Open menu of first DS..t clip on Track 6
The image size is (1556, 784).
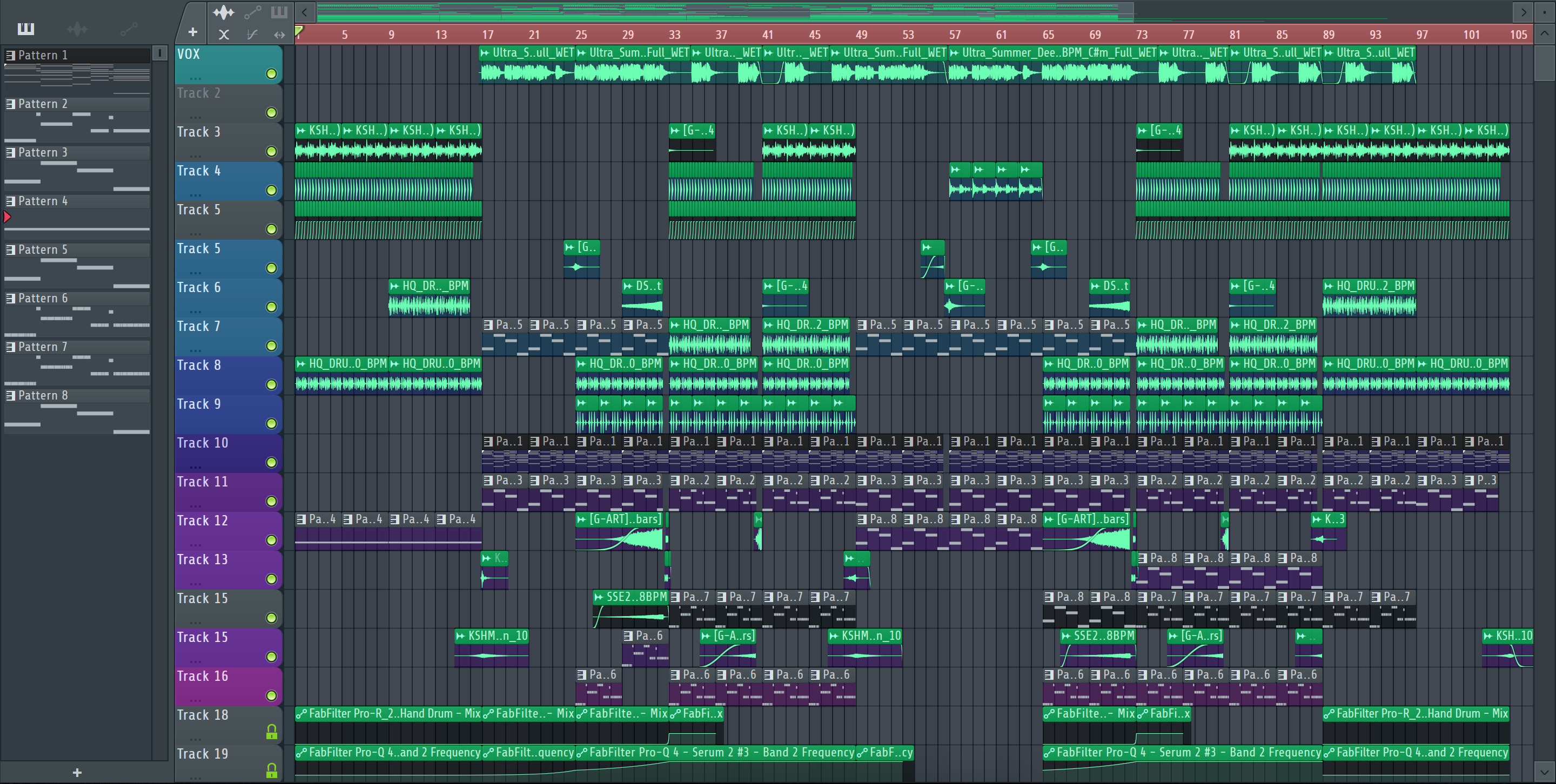(x=628, y=286)
